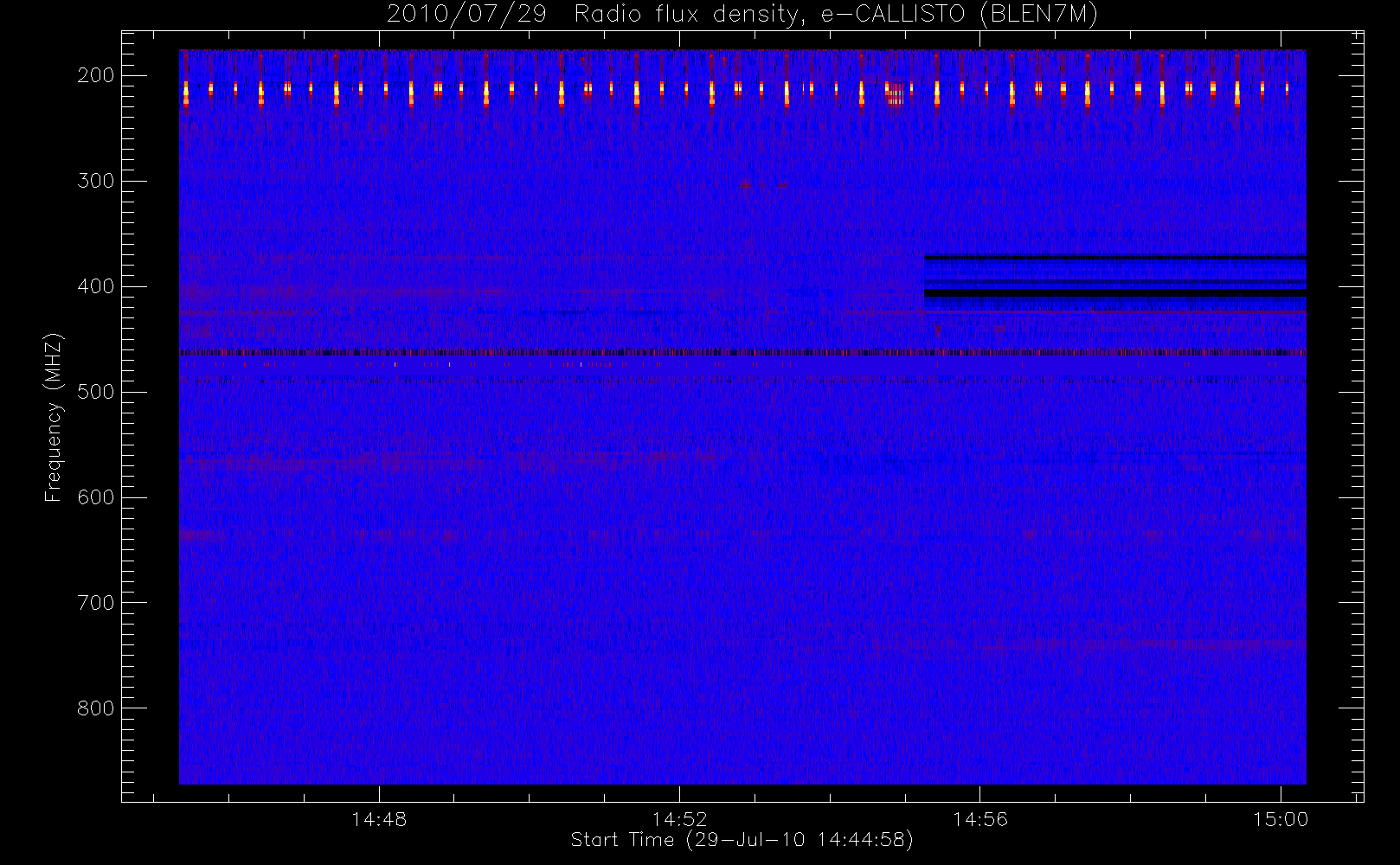Click the 'Frequency (MHZ)' y-axis label
The image size is (1400, 865).
54,417
